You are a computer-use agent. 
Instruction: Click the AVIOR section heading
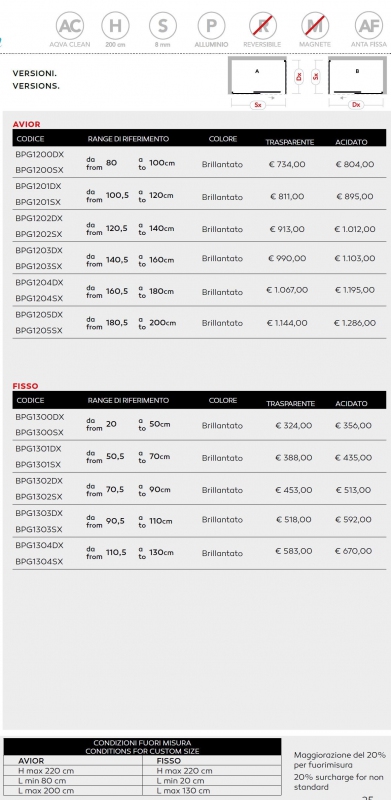[27, 124]
